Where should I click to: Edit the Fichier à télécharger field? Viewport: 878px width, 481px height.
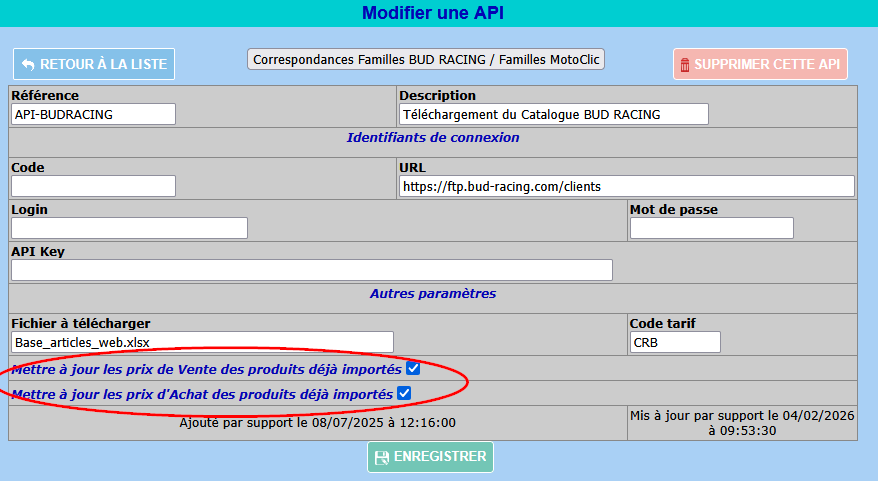(202, 342)
